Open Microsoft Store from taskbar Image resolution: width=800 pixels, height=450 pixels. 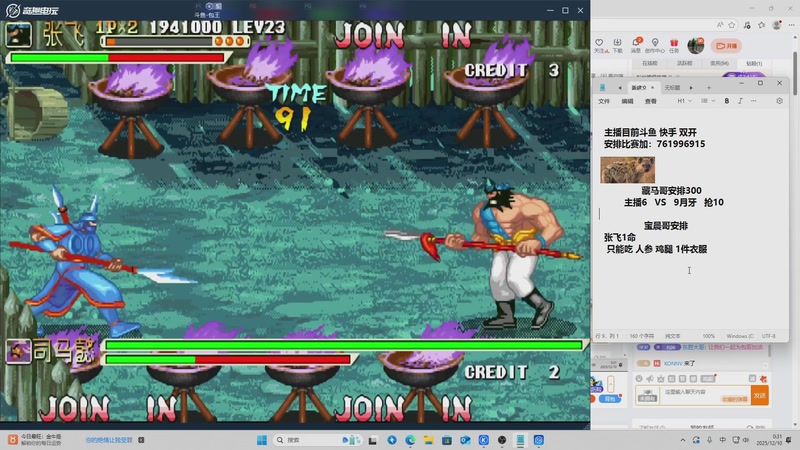(x=447, y=440)
